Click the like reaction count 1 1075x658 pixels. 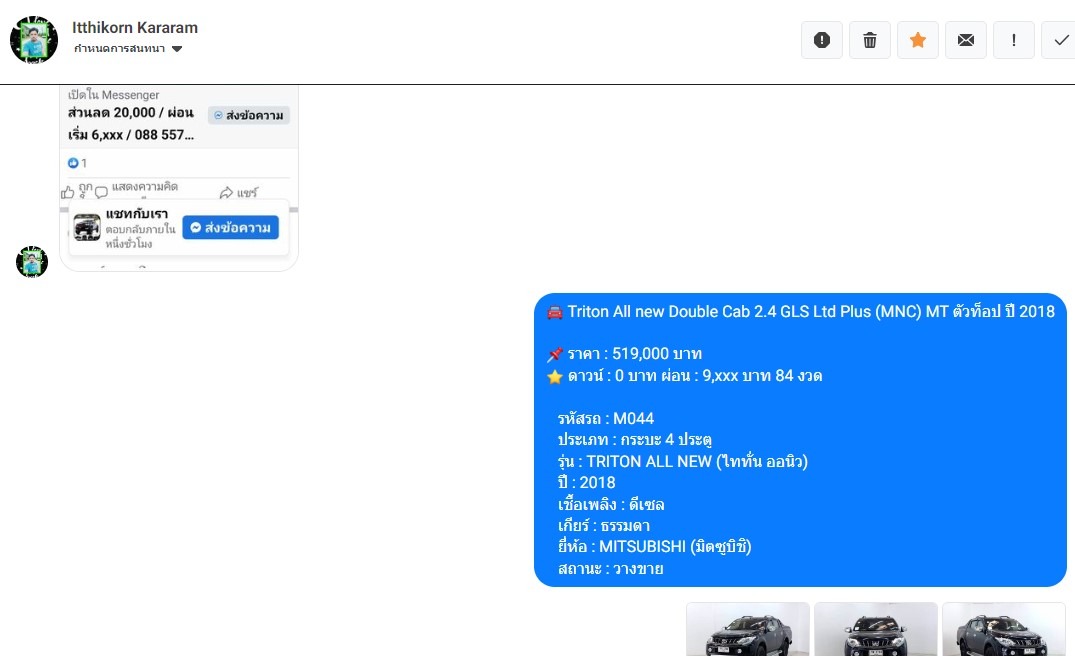point(77,163)
